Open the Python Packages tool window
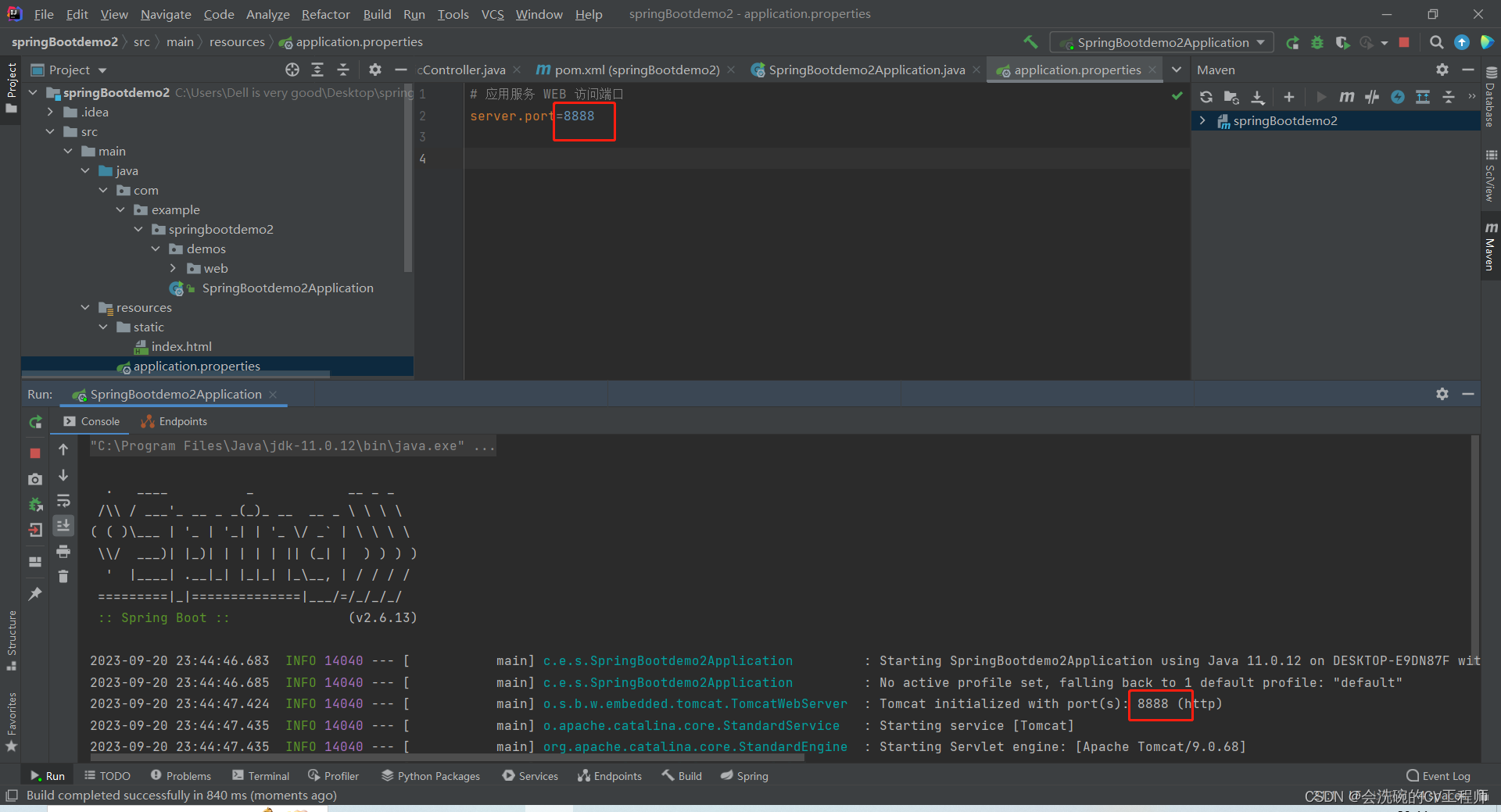The width and height of the screenshot is (1501, 812). point(431,775)
